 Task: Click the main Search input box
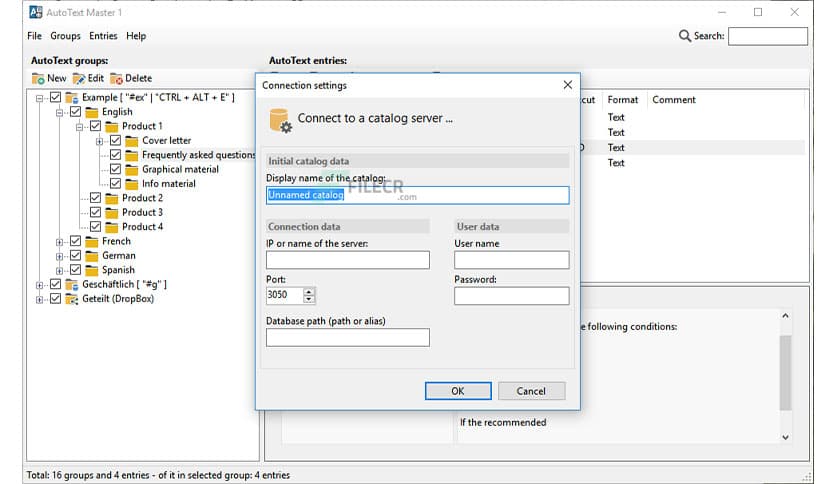pyautogui.click(x=768, y=36)
